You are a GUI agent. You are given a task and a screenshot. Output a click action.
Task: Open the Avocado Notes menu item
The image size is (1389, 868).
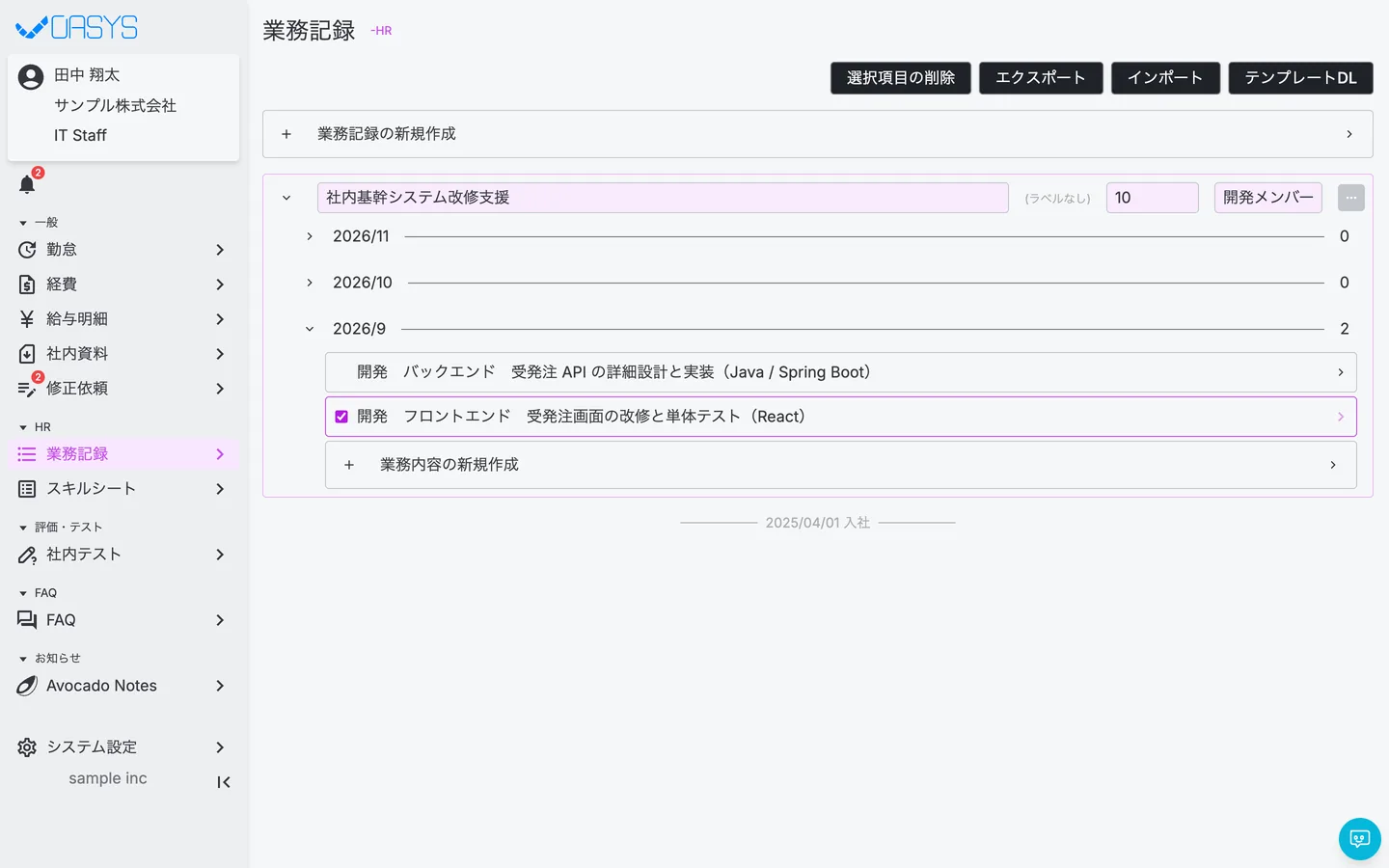[123, 686]
